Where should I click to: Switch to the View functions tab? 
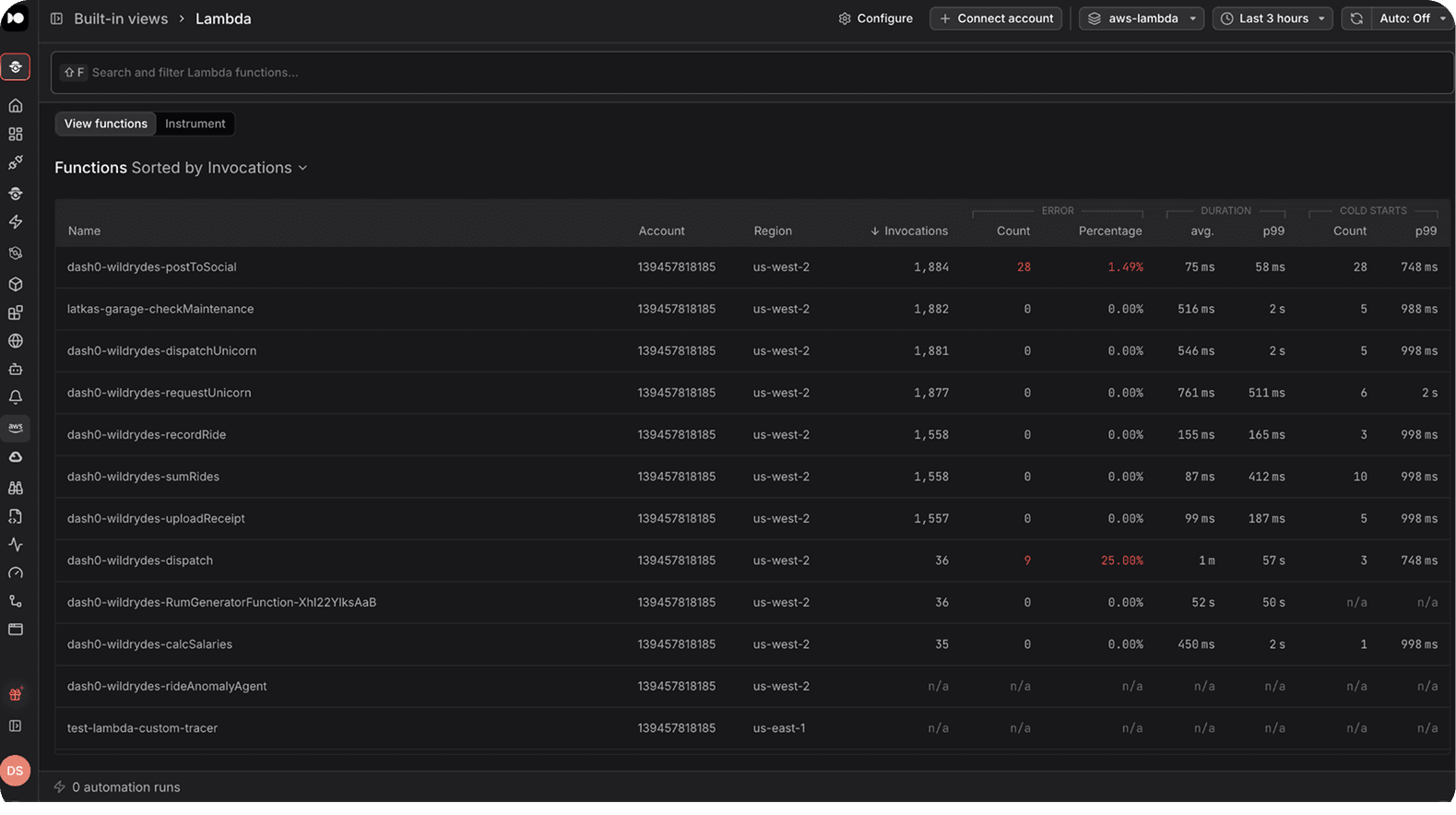(x=106, y=124)
